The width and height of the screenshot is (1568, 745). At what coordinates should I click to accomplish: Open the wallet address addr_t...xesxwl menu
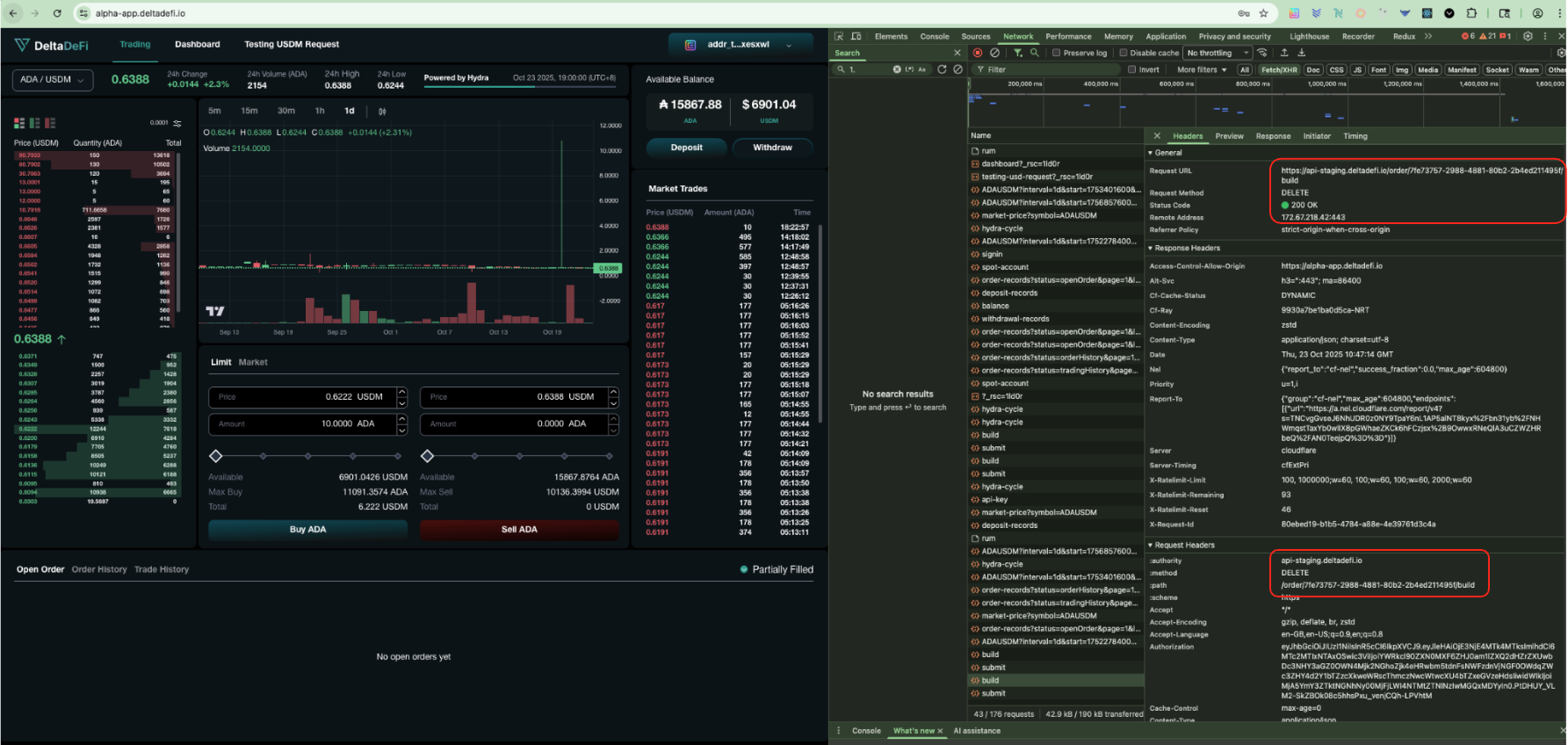[739, 45]
